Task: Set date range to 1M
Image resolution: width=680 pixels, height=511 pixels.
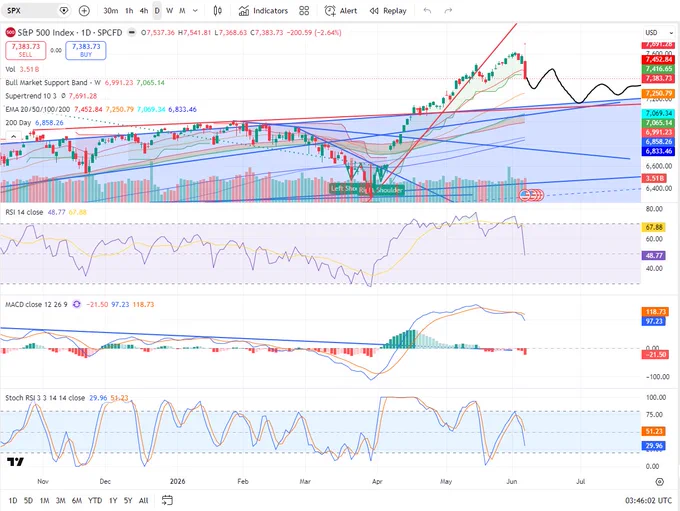Action: coord(44,501)
